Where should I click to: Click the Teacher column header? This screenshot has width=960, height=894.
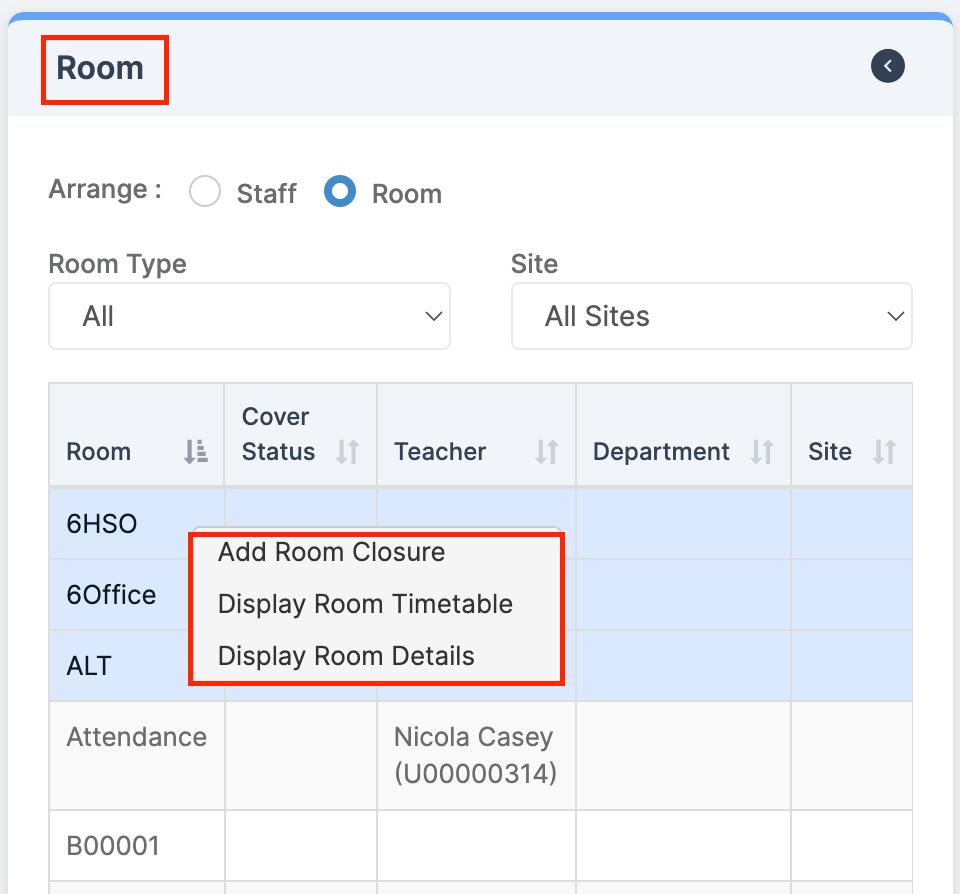point(476,435)
